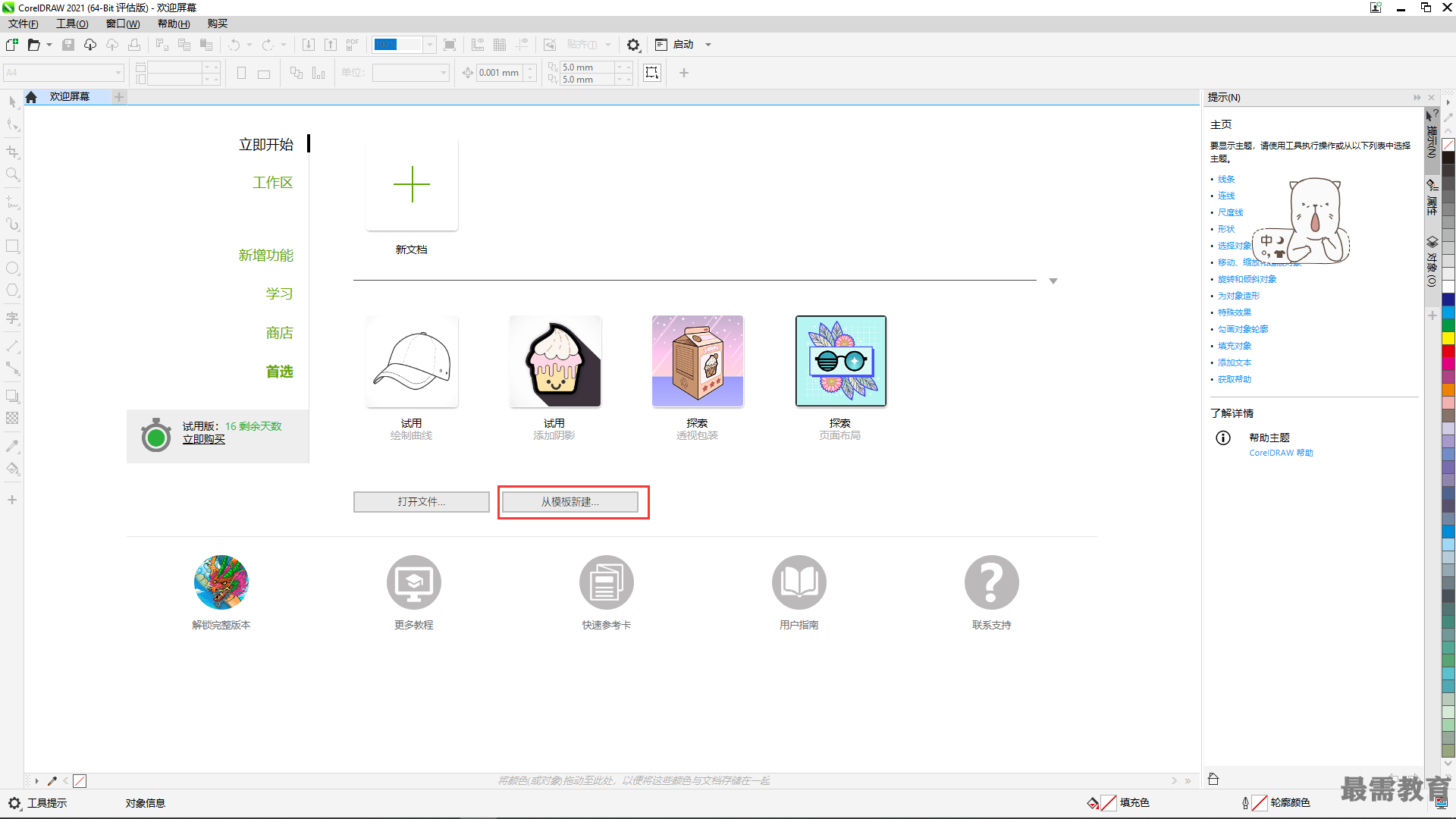Switch to the 工作区 workspace tab
This screenshot has height=819, width=1456.
[x=273, y=183]
